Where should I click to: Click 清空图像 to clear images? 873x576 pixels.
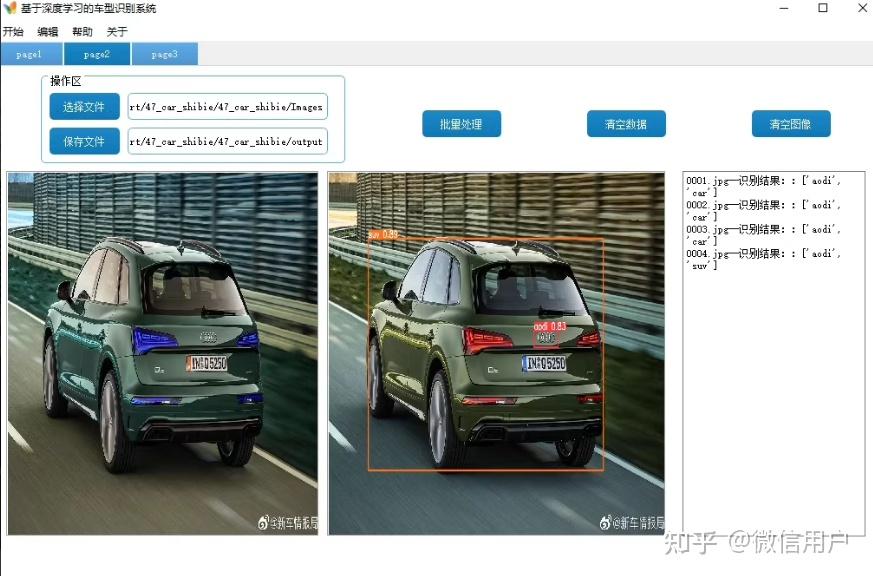point(791,123)
